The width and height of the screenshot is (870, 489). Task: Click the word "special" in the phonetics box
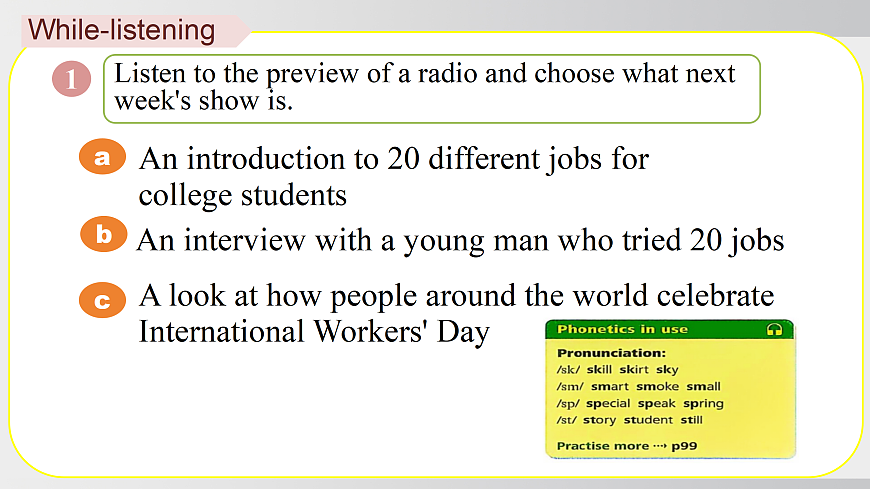point(608,403)
